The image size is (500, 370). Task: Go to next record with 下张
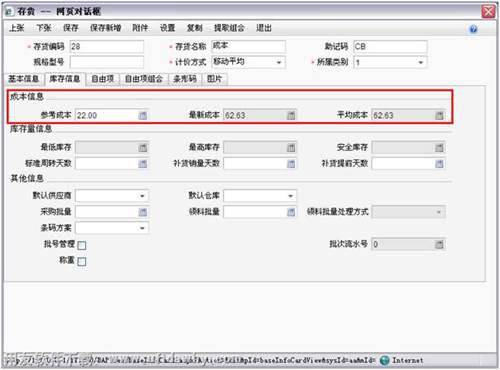44,28
